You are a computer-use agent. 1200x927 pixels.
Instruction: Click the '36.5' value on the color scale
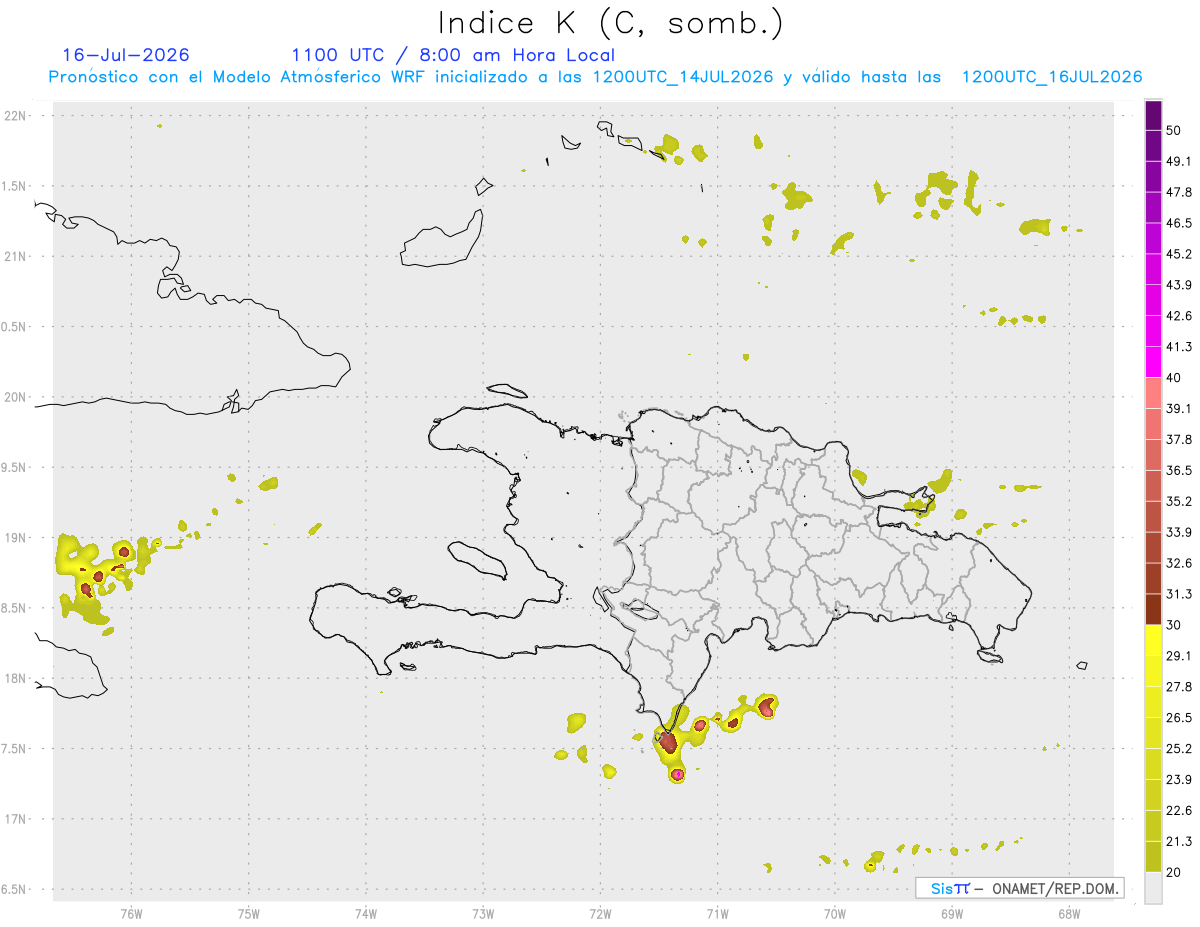(x=1179, y=470)
